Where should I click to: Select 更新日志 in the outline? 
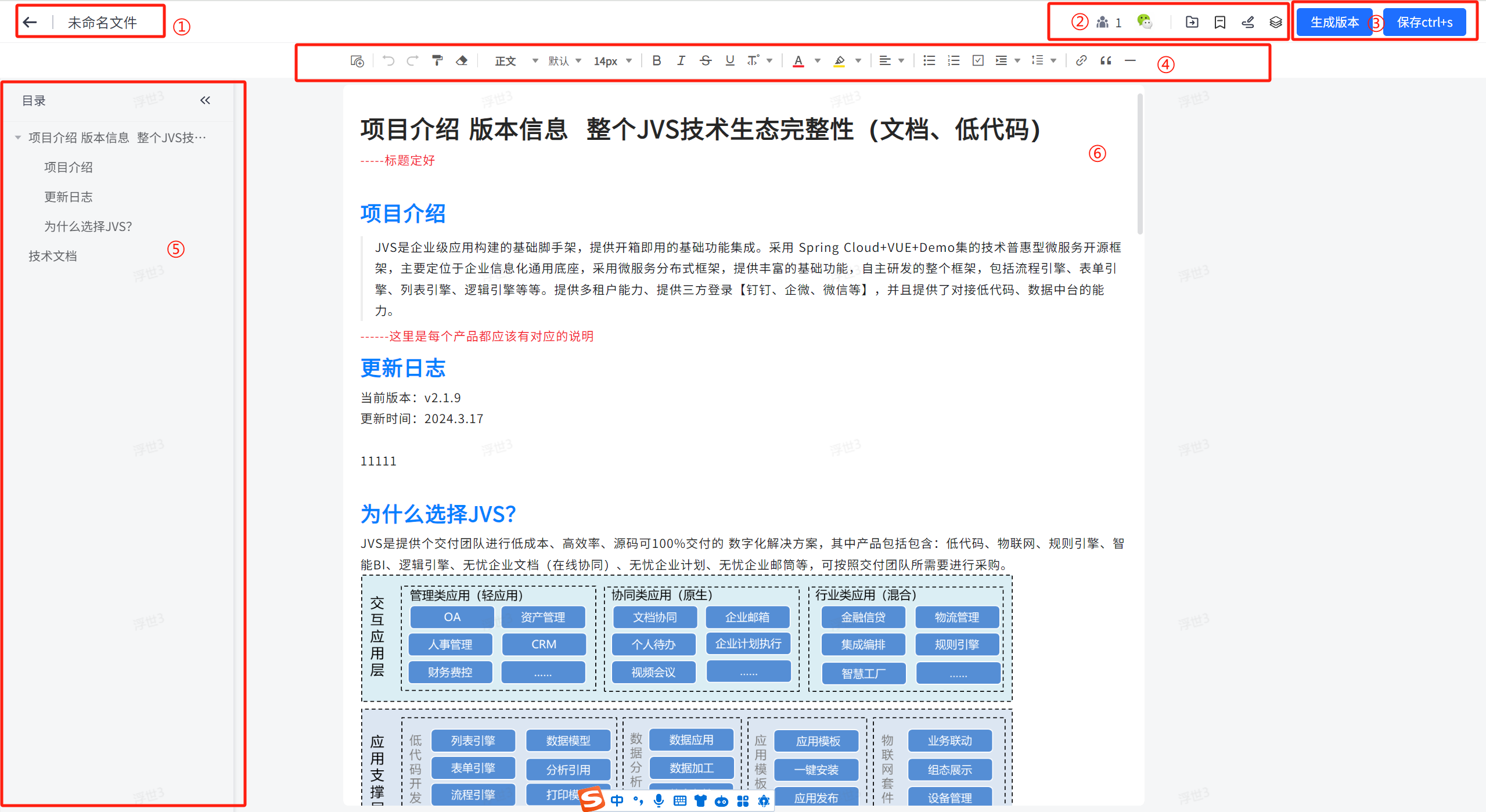[69, 197]
